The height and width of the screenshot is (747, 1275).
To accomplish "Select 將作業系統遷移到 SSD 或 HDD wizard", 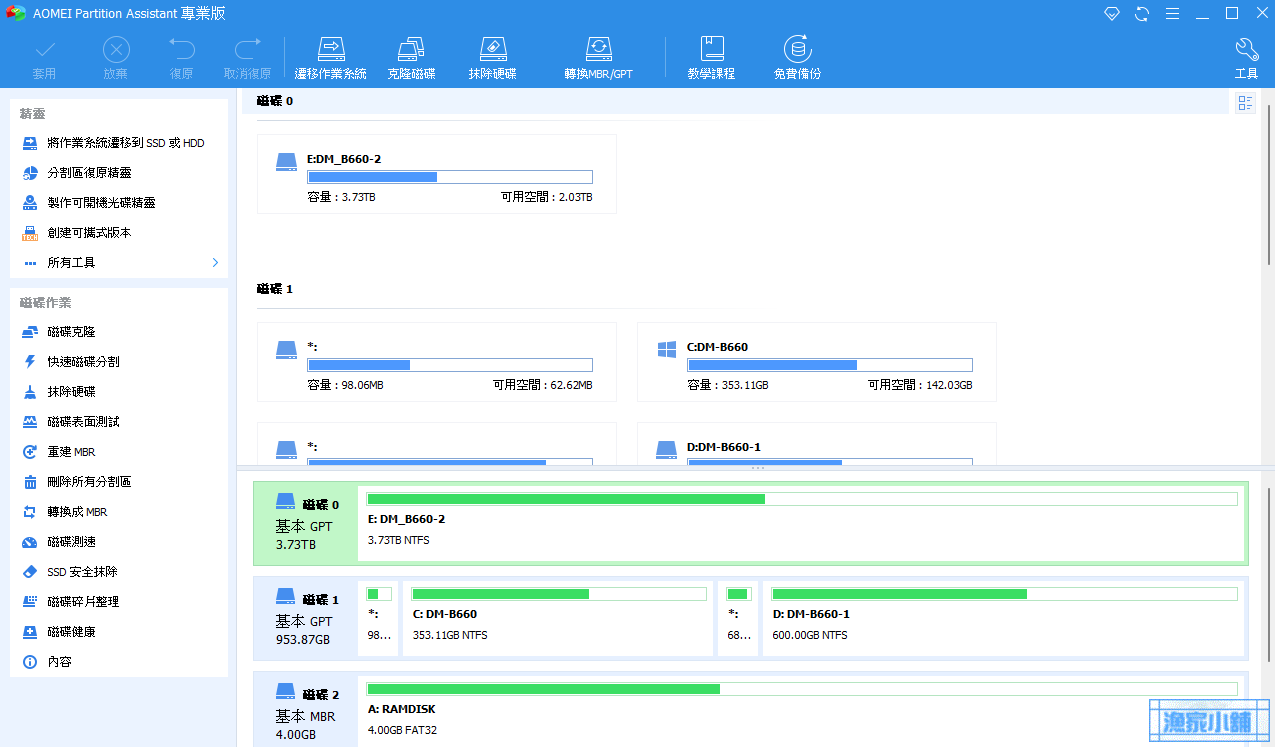I will point(119,143).
